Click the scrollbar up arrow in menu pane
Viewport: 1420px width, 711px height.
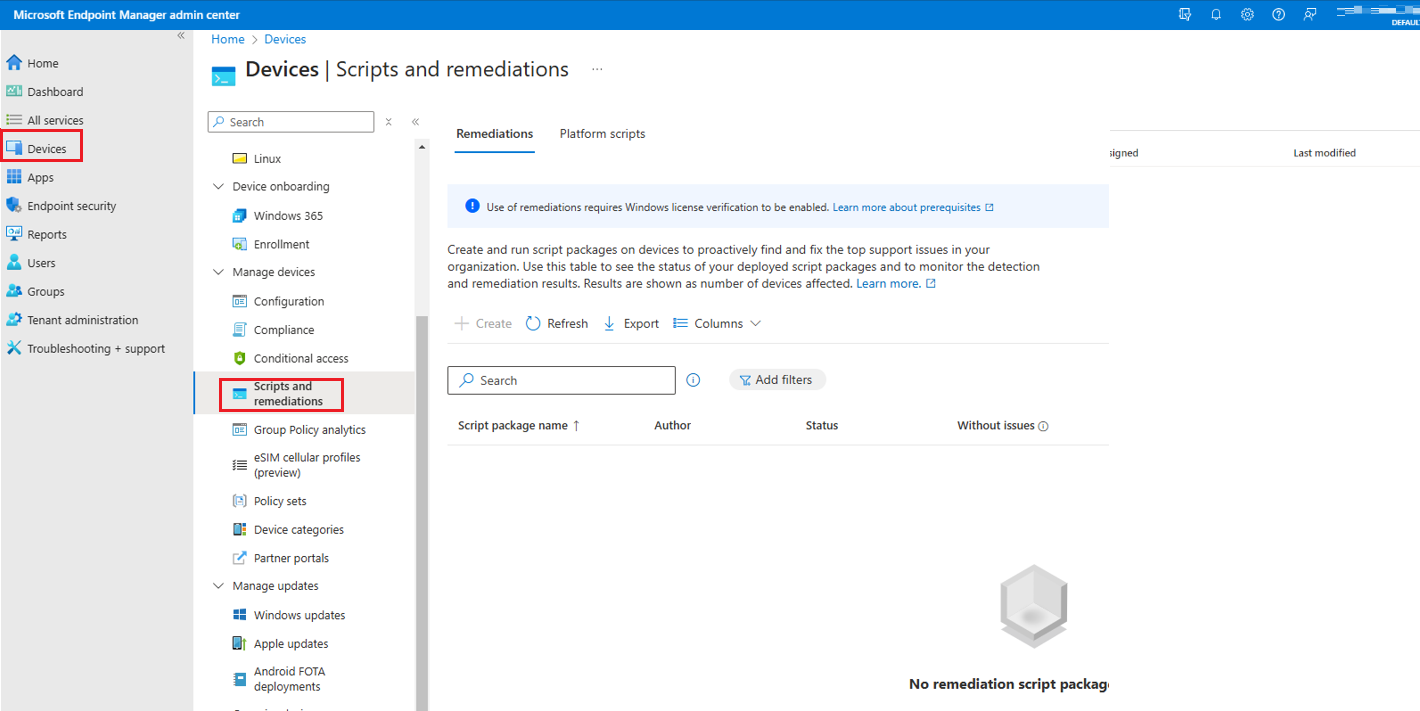pos(422,146)
